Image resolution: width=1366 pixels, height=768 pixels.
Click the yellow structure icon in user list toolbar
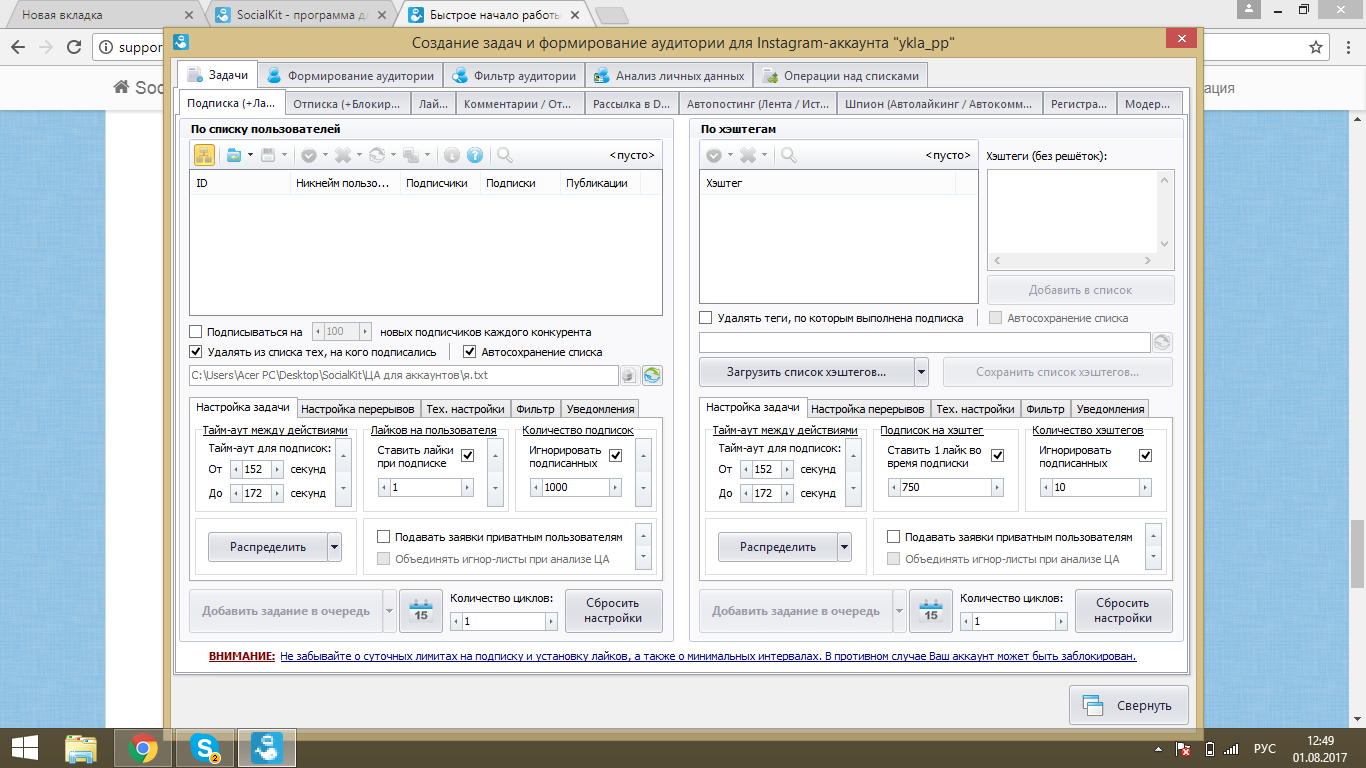coord(204,155)
